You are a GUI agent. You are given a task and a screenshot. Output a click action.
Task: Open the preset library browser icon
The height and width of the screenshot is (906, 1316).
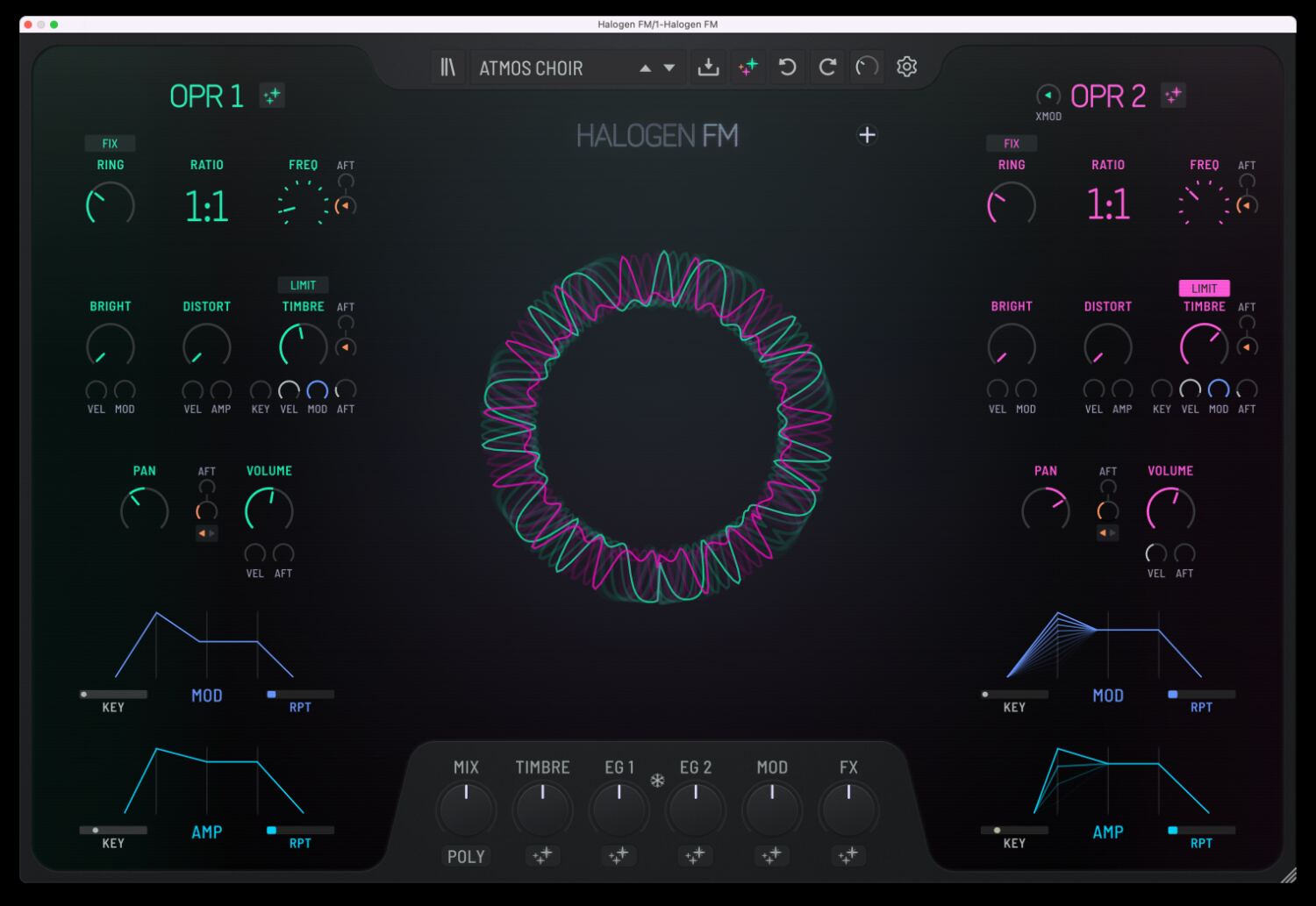coord(448,67)
